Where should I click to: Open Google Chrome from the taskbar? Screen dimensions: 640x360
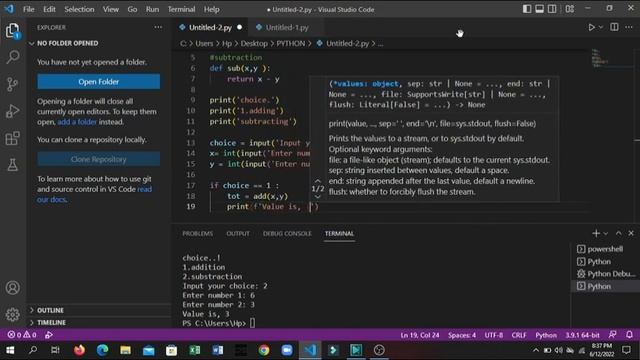pyautogui.click(x=264, y=350)
